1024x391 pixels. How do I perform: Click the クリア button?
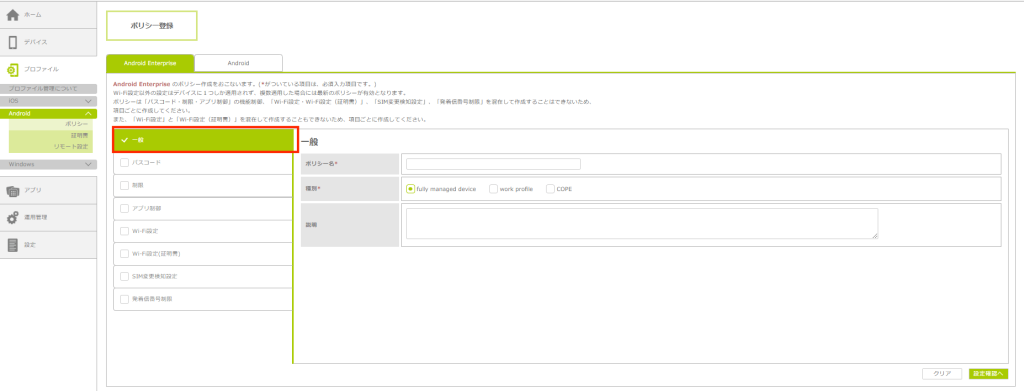[x=942, y=374]
